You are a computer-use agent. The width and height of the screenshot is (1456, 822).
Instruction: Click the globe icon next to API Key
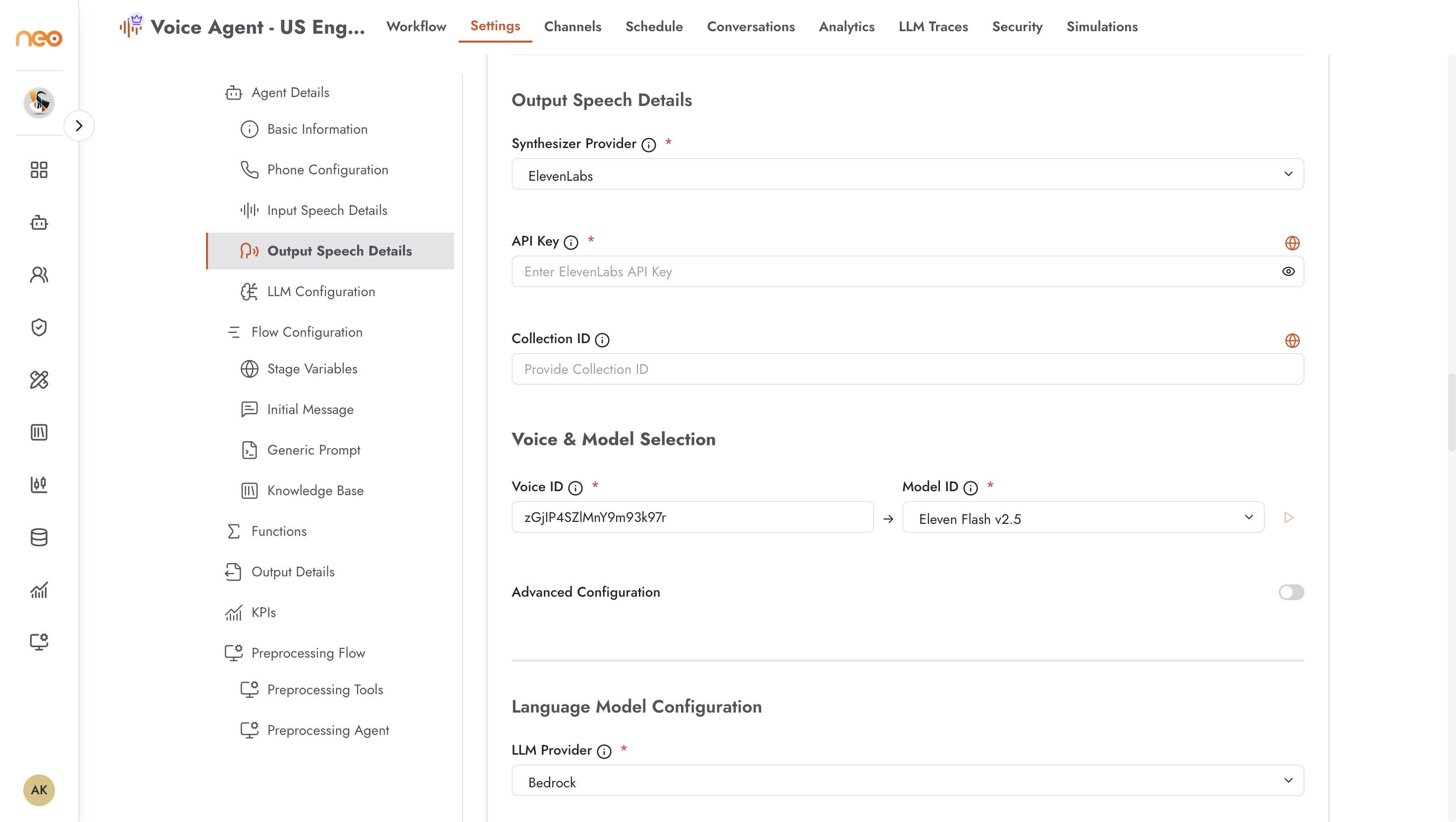click(1292, 243)
